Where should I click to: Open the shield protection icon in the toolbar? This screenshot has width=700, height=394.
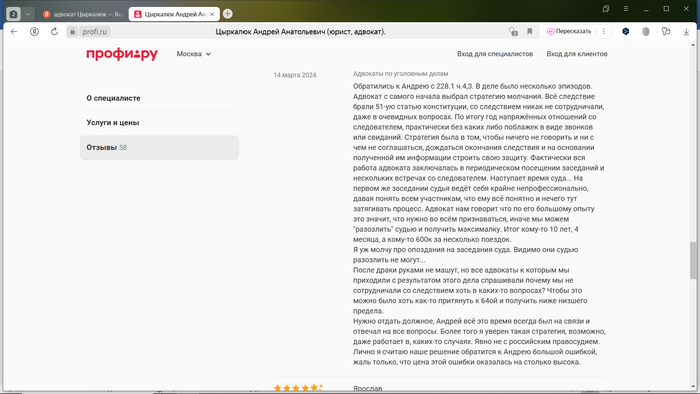pos(646,32)
